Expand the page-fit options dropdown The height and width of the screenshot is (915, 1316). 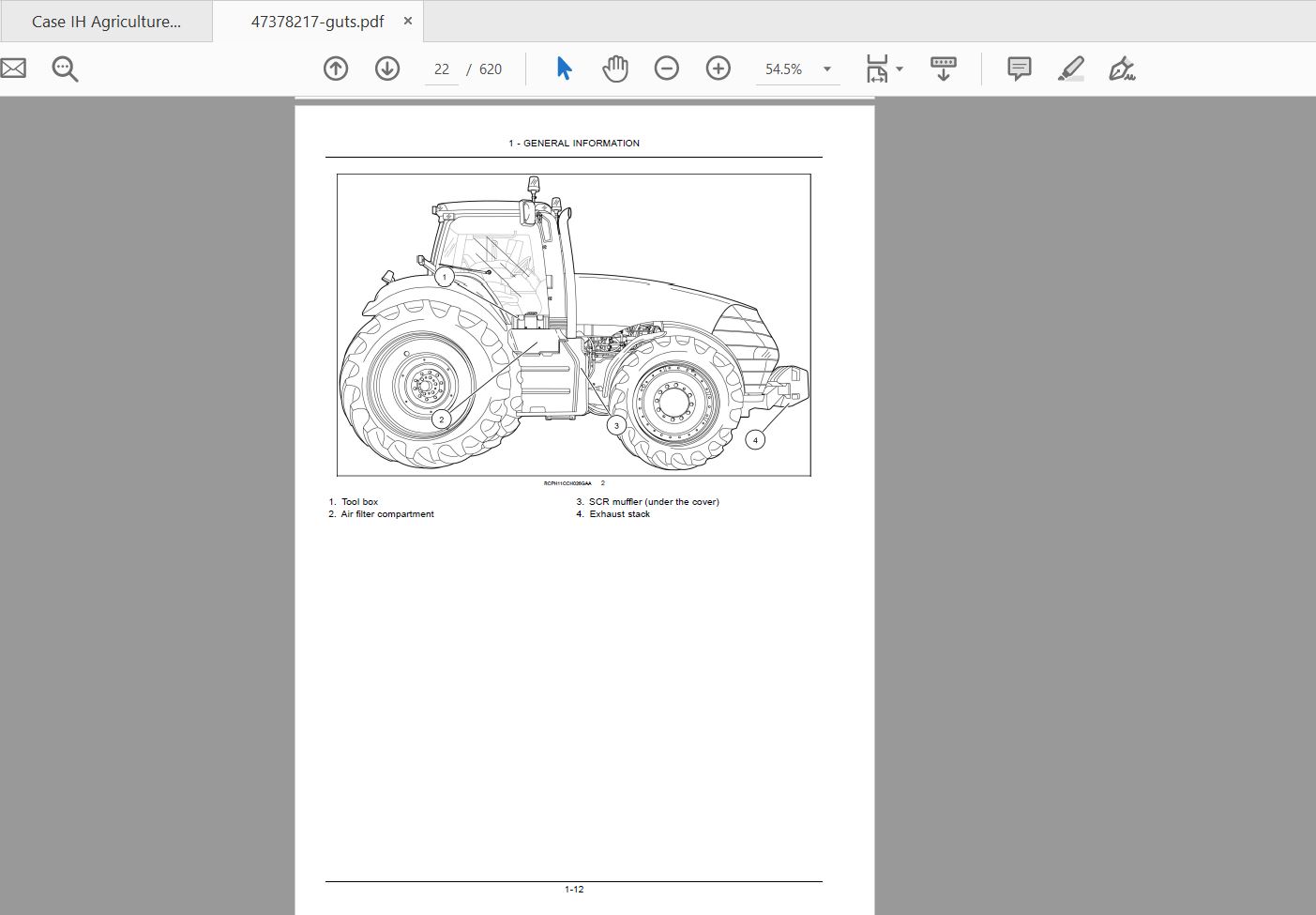pos(898,68)
